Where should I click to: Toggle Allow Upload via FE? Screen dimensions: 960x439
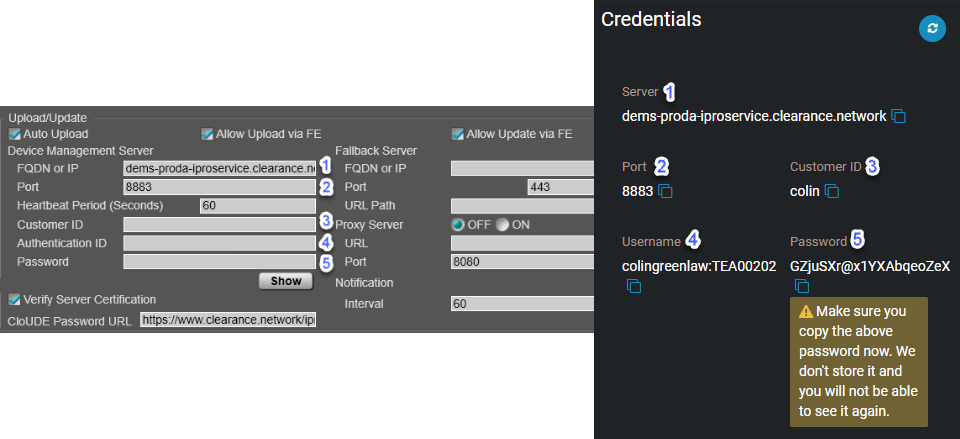pos(207,133)
